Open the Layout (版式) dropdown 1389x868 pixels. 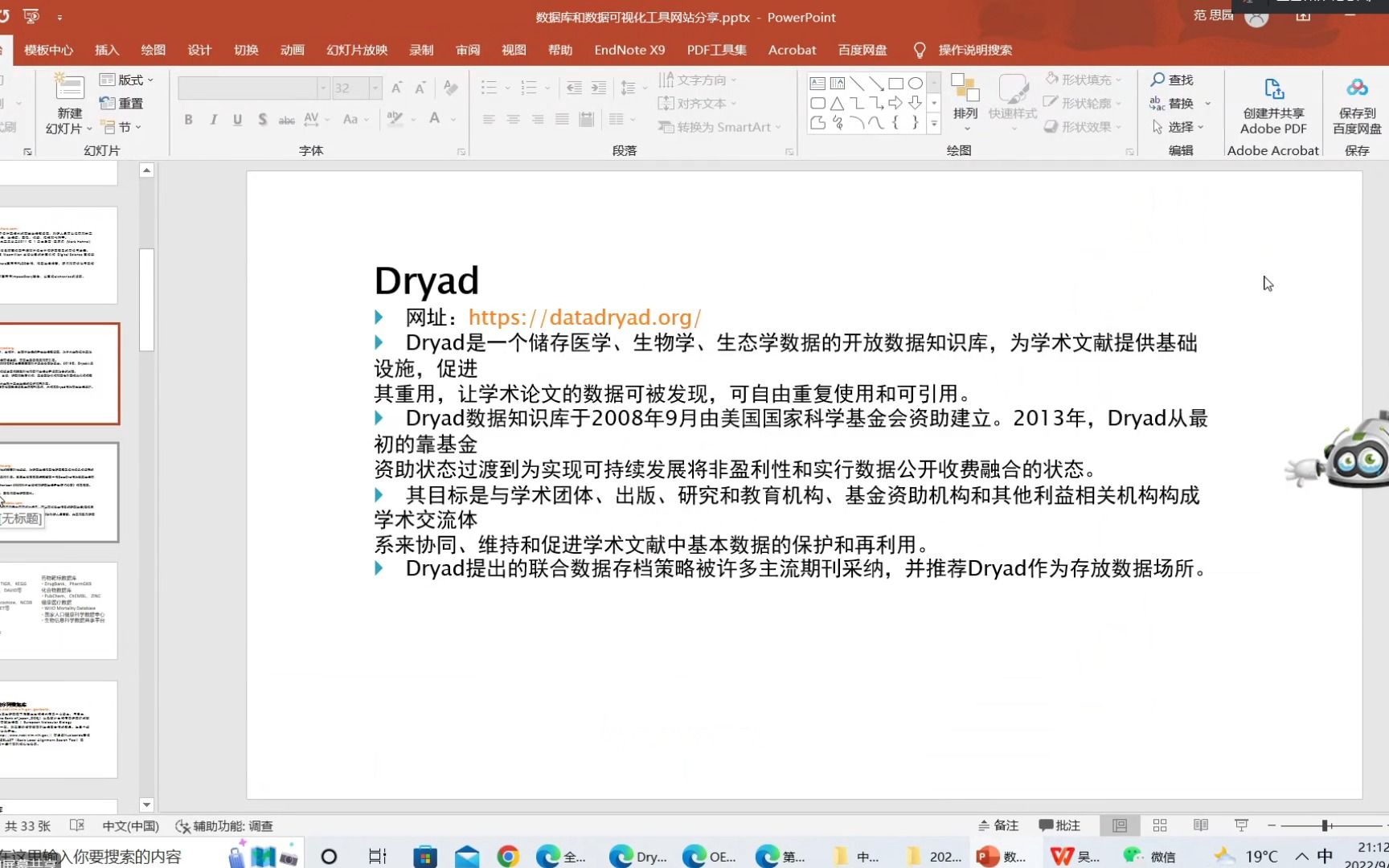coord(127,80)
